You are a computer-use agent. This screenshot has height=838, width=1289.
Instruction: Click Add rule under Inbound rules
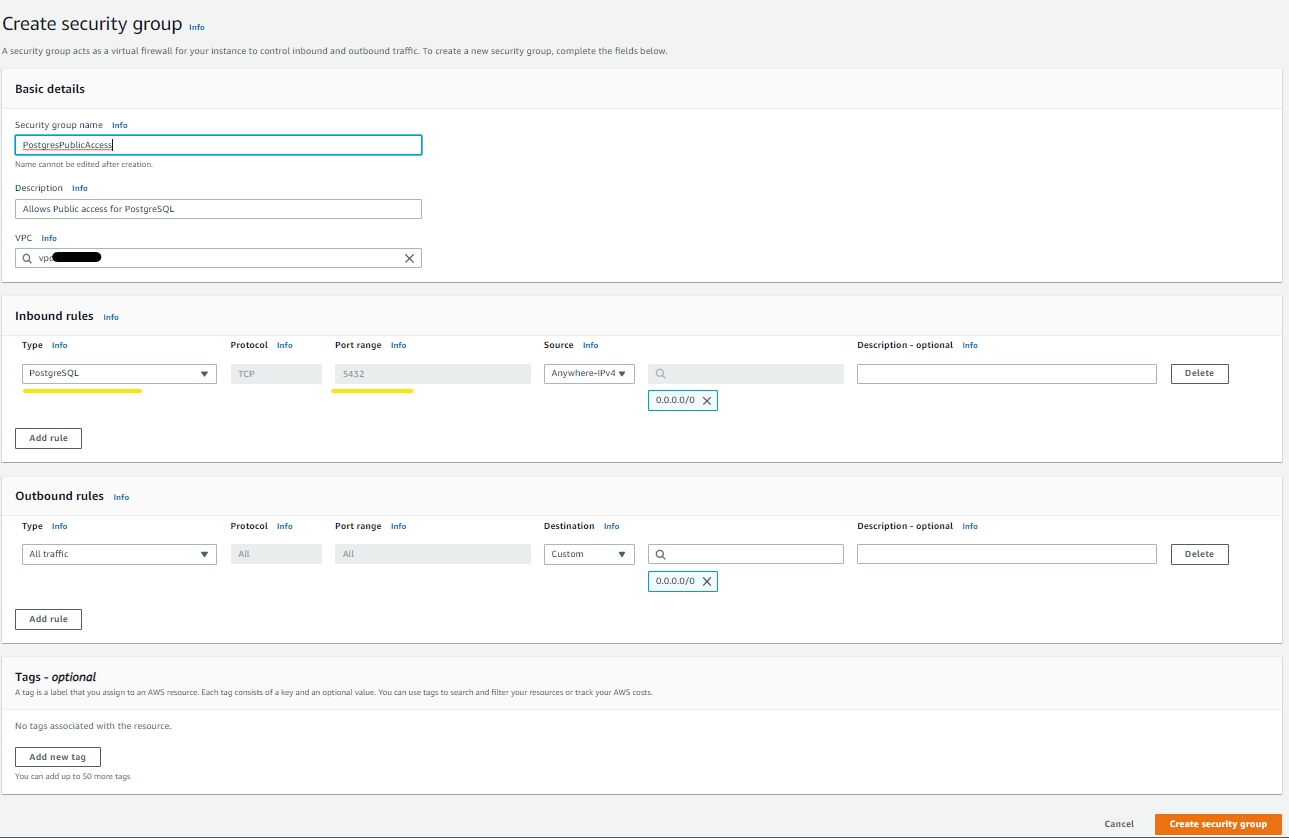pyautogui.click(x=48, y=438)
